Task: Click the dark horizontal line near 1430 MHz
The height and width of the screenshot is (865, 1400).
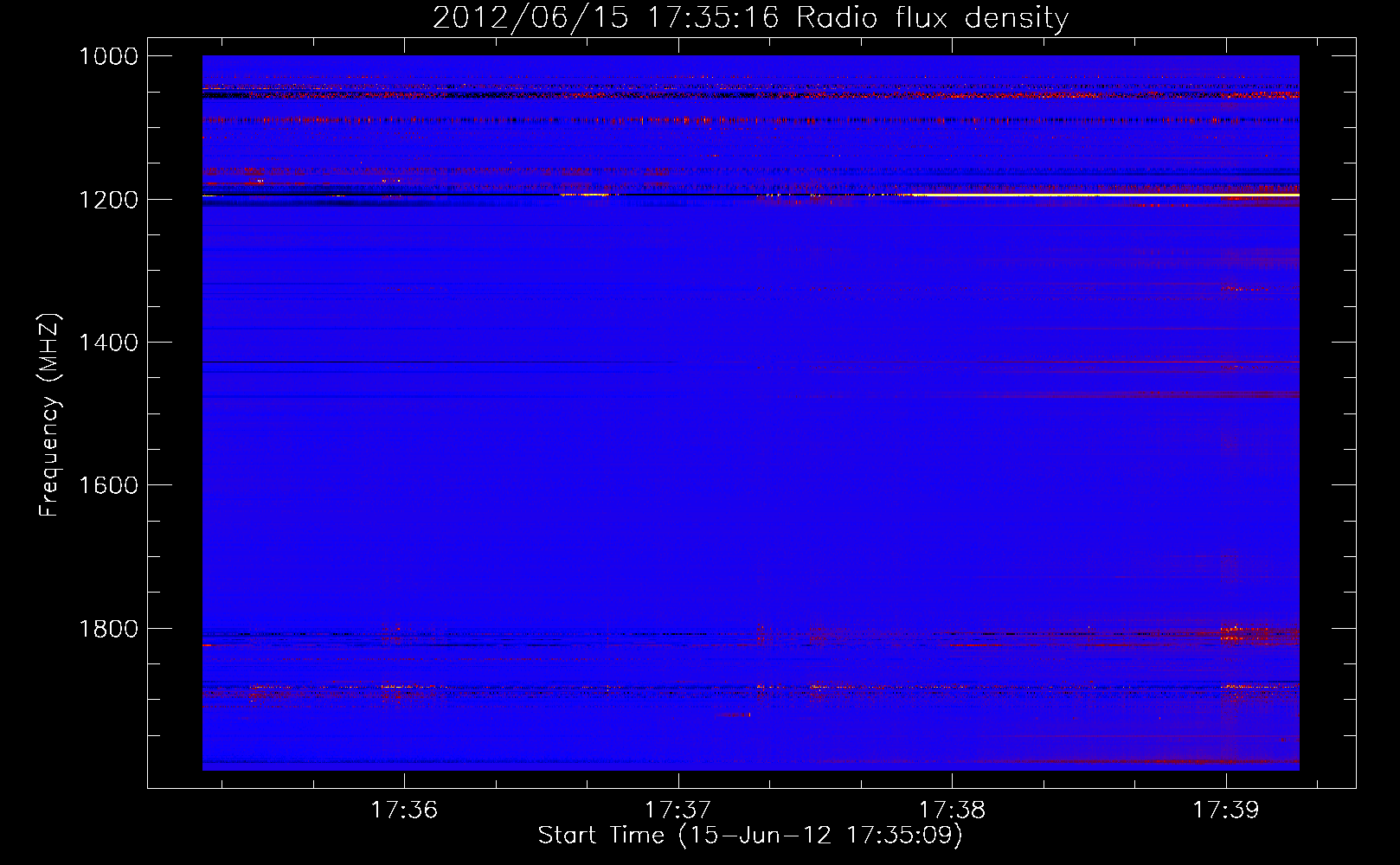Action: tap(441, 362)
